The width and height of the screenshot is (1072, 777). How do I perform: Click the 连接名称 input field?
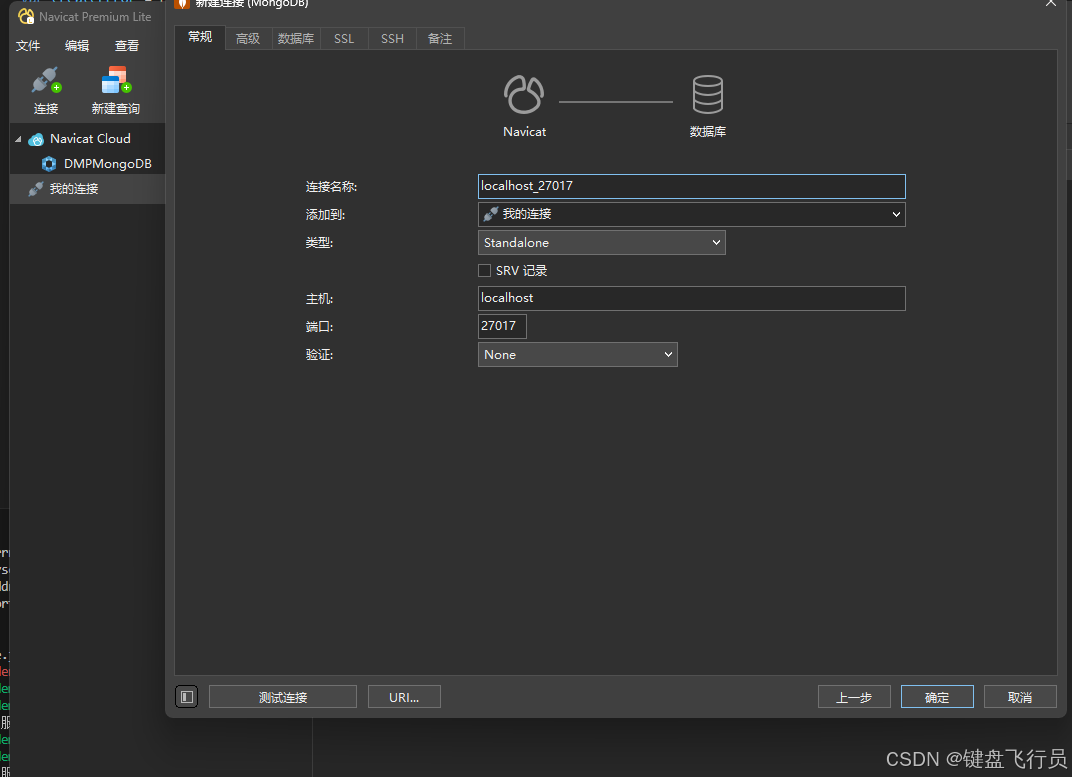(691, 187)
